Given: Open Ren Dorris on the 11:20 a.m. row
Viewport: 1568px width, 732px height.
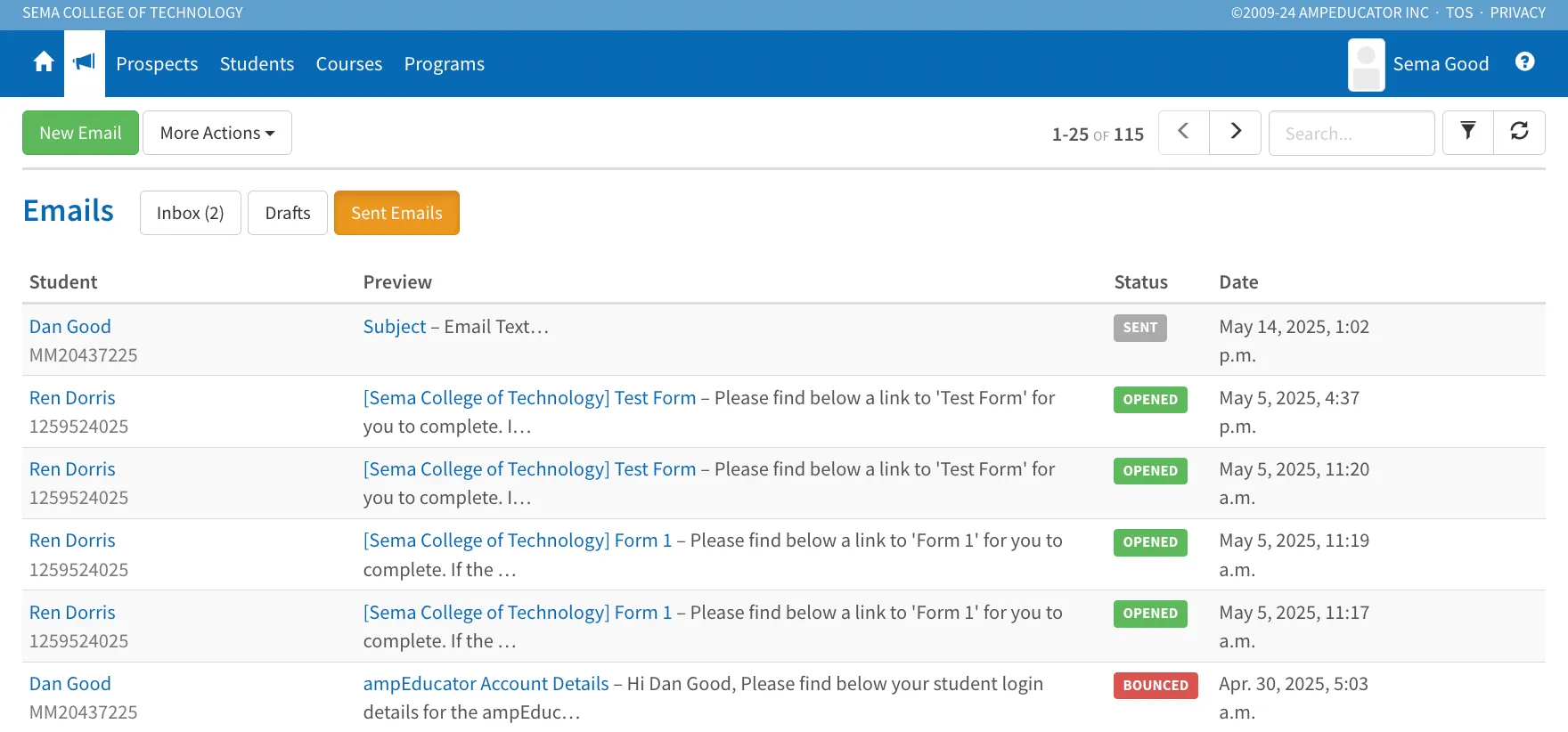Looking at the screenshot, I should coord(72,469).
